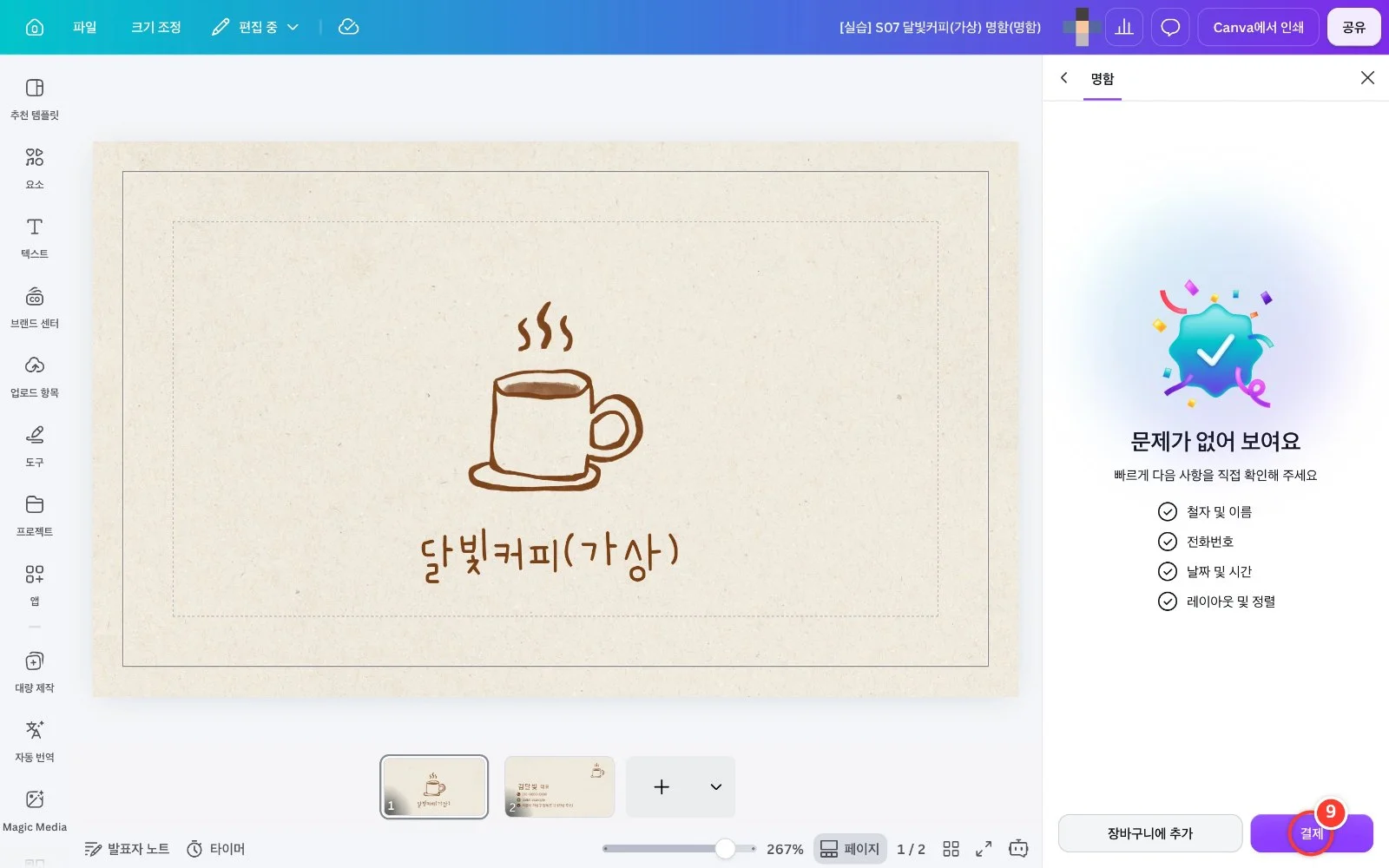Select page 2 thumbnail
This screenshot has width=1389, height=868.
pos(559,786)
